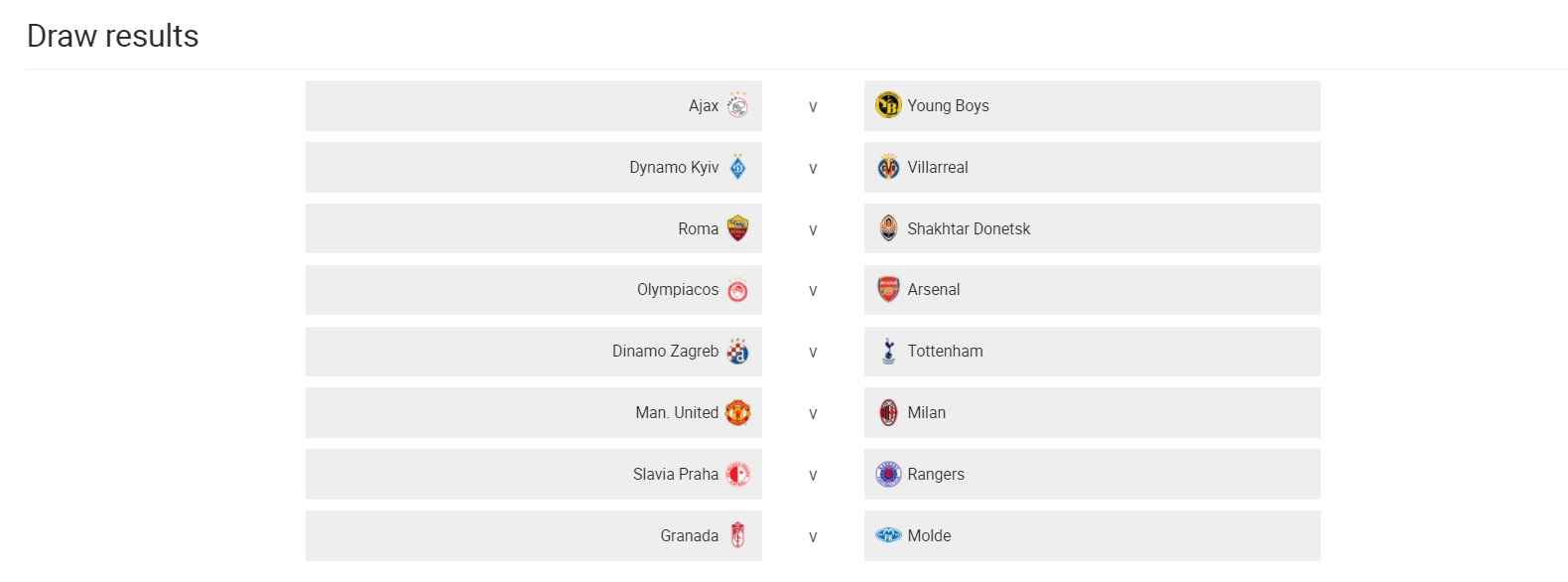Open the Olympiacos team link
This screenshot has height=582, width=1568.
pyautogui.click(x=678, y=289)
